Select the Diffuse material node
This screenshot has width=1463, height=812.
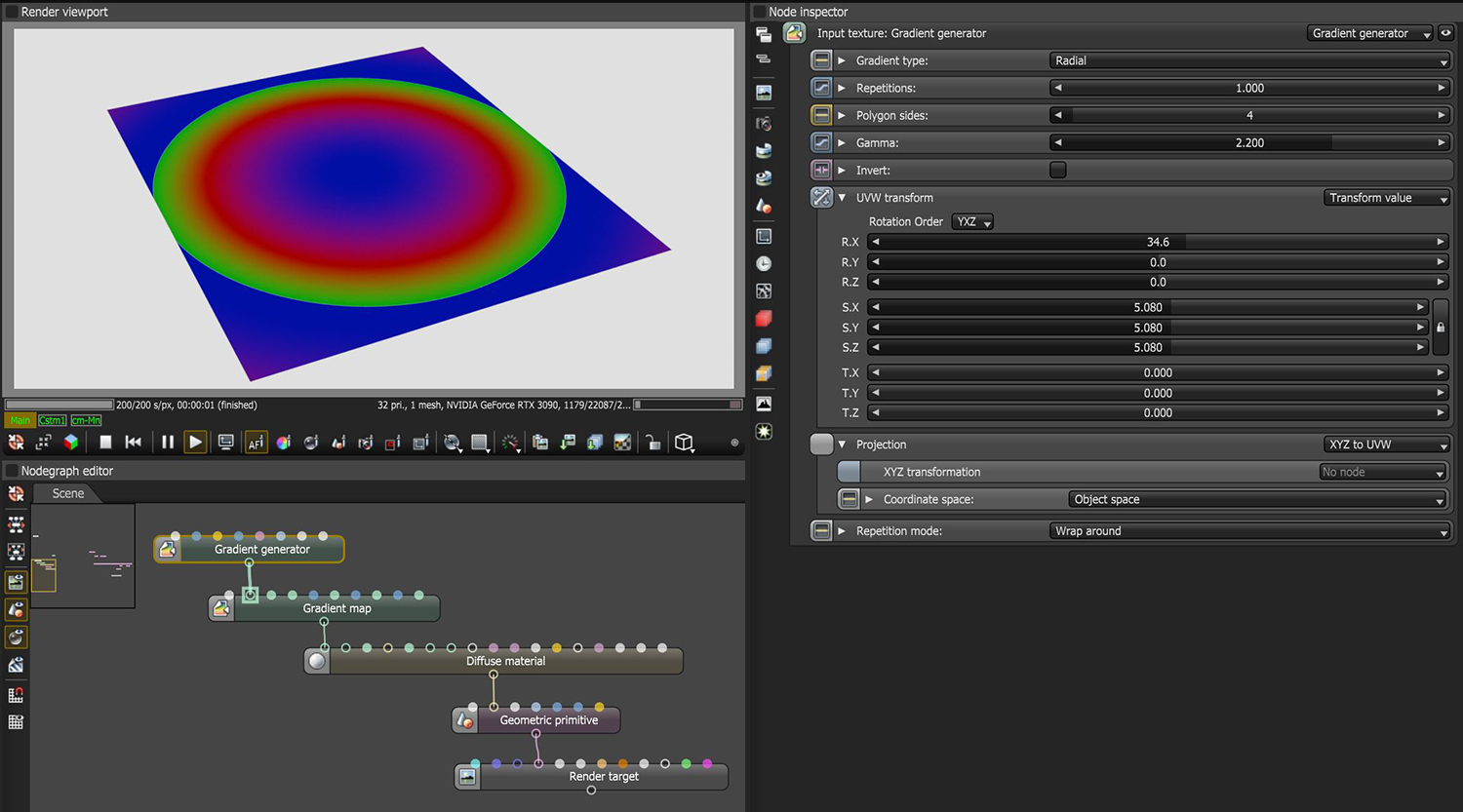click(x=494, y=661)
